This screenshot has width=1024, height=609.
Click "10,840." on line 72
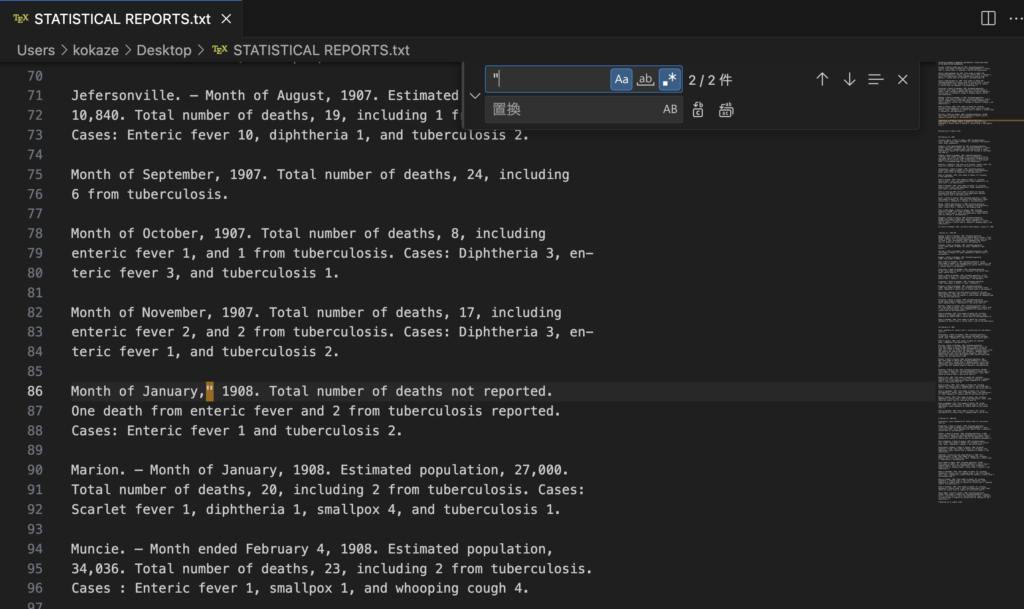pyautogui.click(x=99, y=115)
